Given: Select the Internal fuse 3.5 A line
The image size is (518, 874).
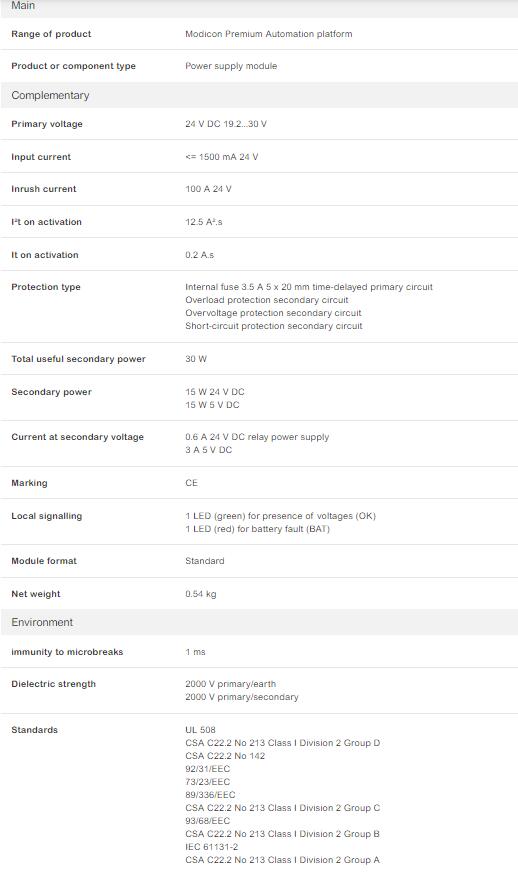Looking at the screenshot, I should [309, 287].
